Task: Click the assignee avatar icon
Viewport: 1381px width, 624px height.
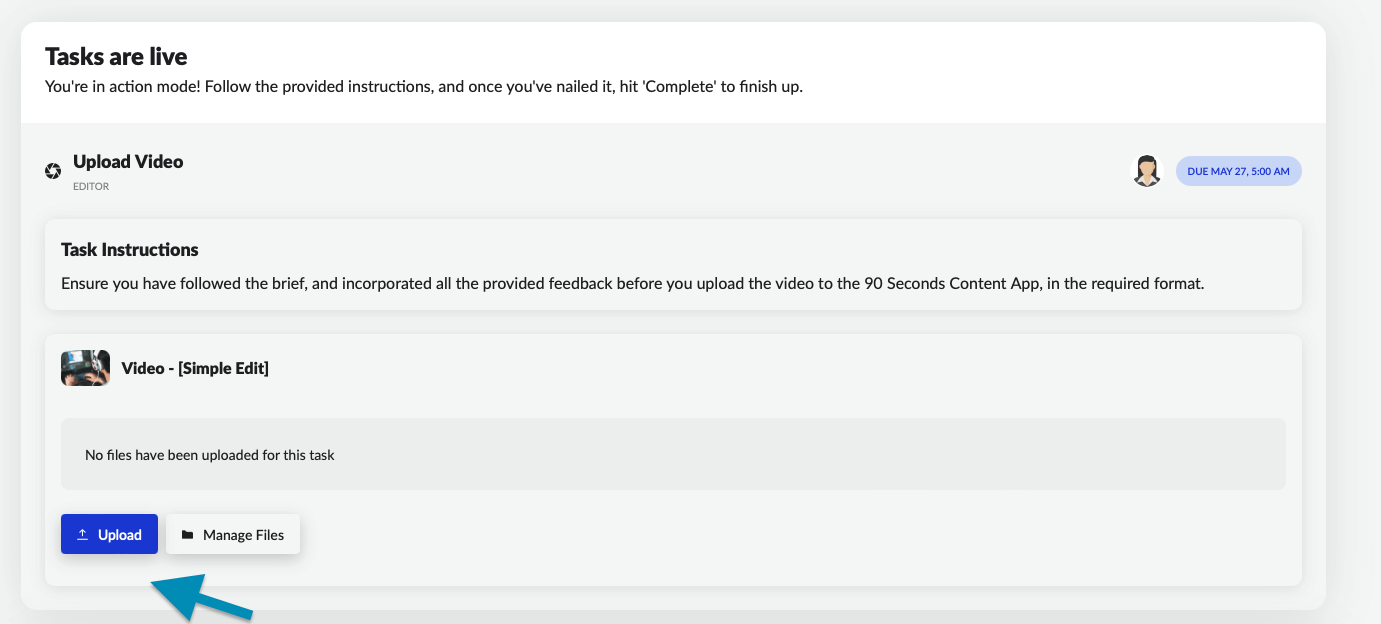Action: (x=1147, y=171)
